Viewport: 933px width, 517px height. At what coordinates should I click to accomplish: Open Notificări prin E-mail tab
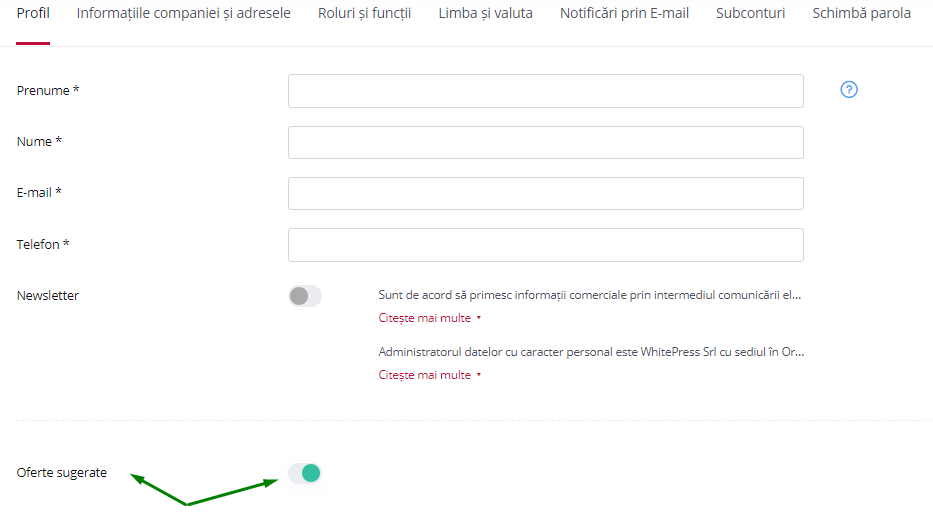point(624,13)
